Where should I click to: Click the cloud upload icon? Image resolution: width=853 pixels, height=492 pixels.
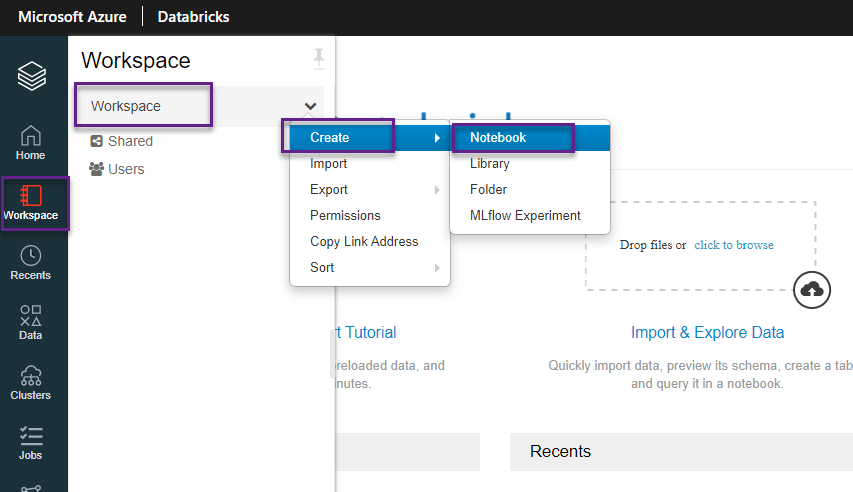click(x=813, y=289)
